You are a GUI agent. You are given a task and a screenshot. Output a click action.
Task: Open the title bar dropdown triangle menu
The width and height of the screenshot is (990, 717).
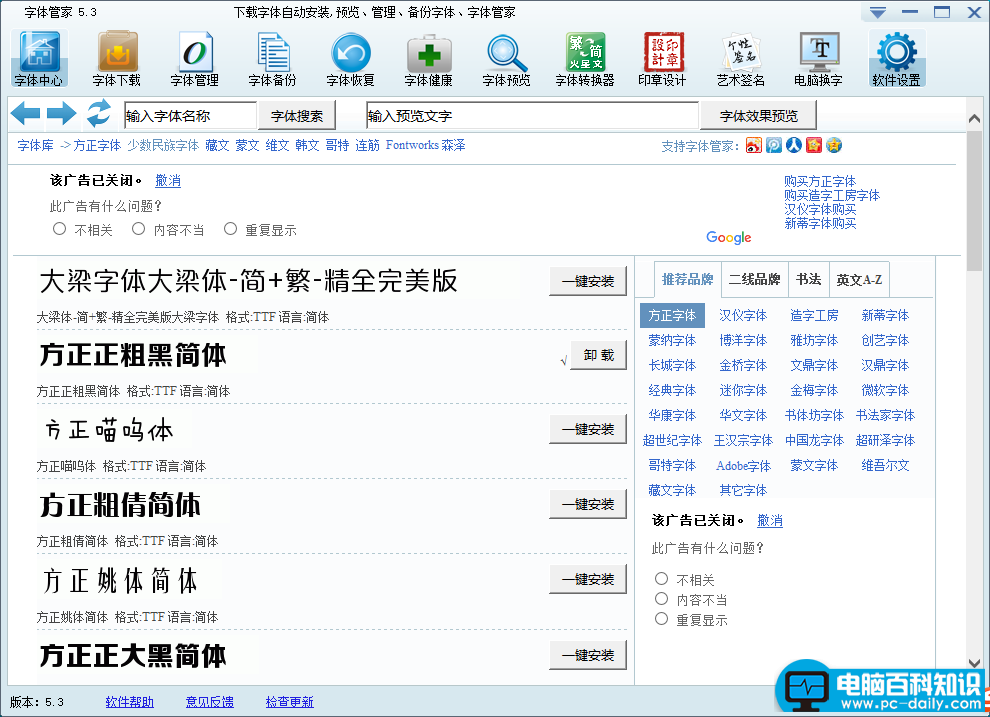pyautogui.click(x=878, y=12)
